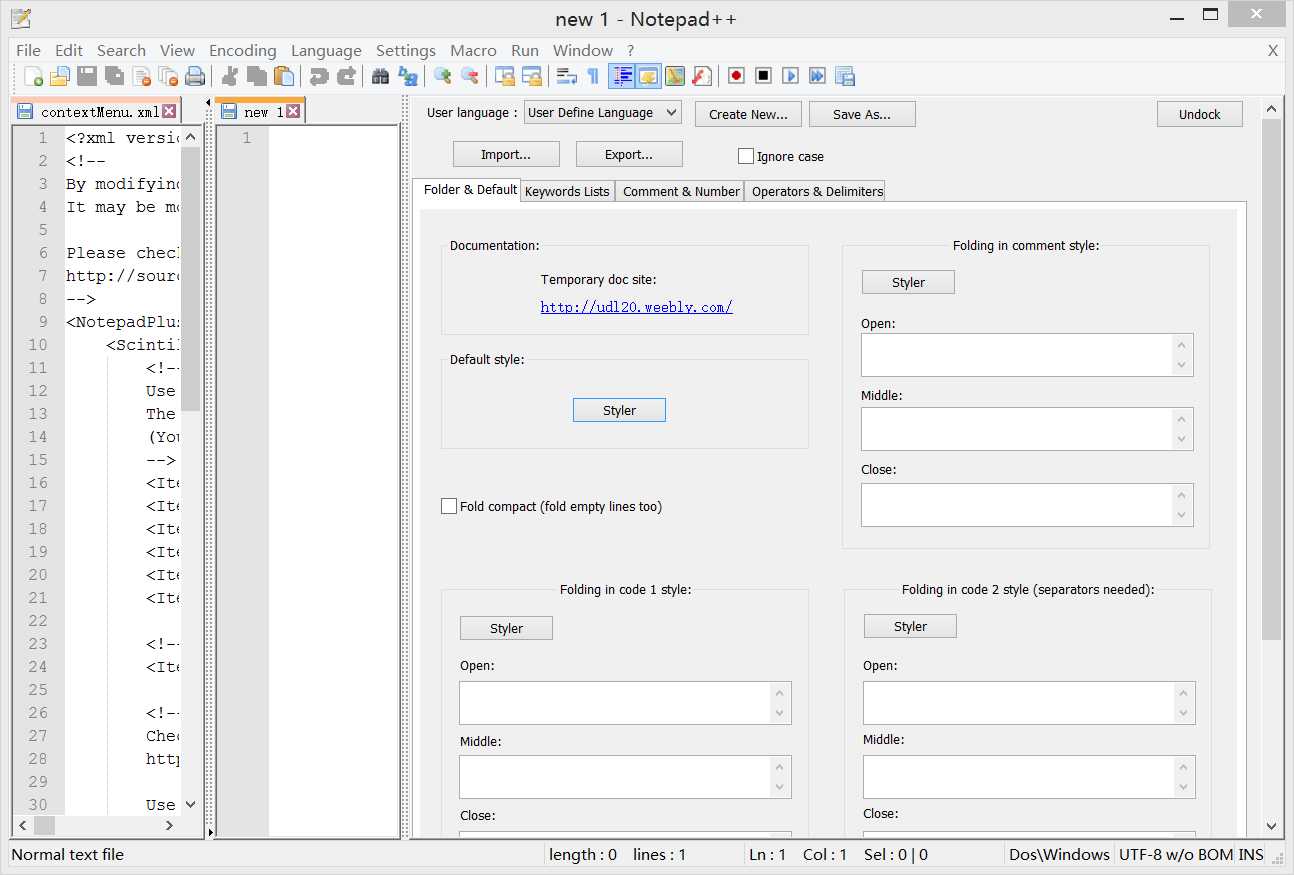
Task: Close the contextMenu.xml tab with its X
Action: click(169, 111)
